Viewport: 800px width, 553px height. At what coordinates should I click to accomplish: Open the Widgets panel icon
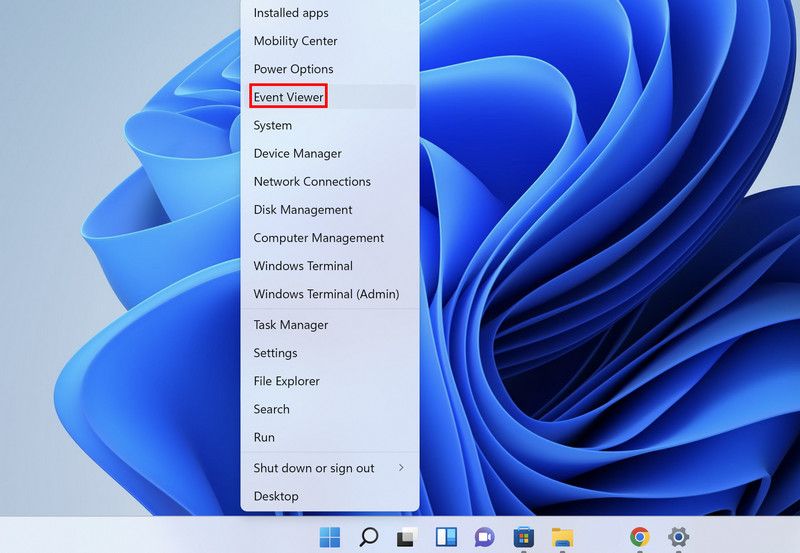[x=446, y=537]
